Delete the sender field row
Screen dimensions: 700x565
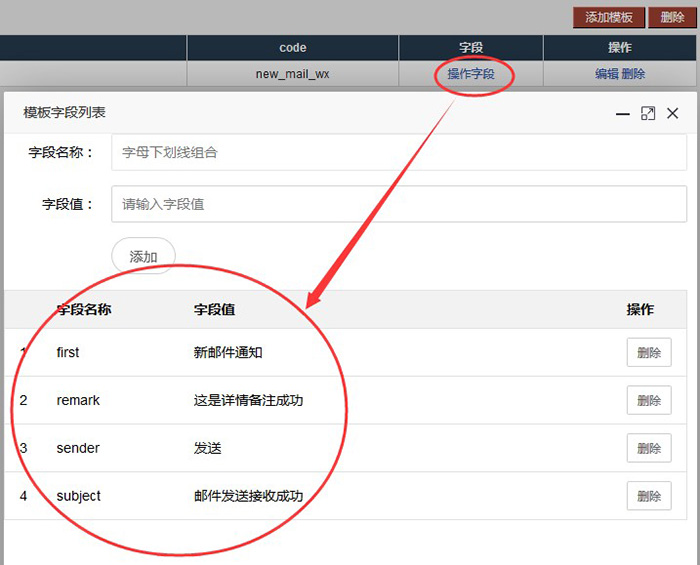[x=649, y=448]
